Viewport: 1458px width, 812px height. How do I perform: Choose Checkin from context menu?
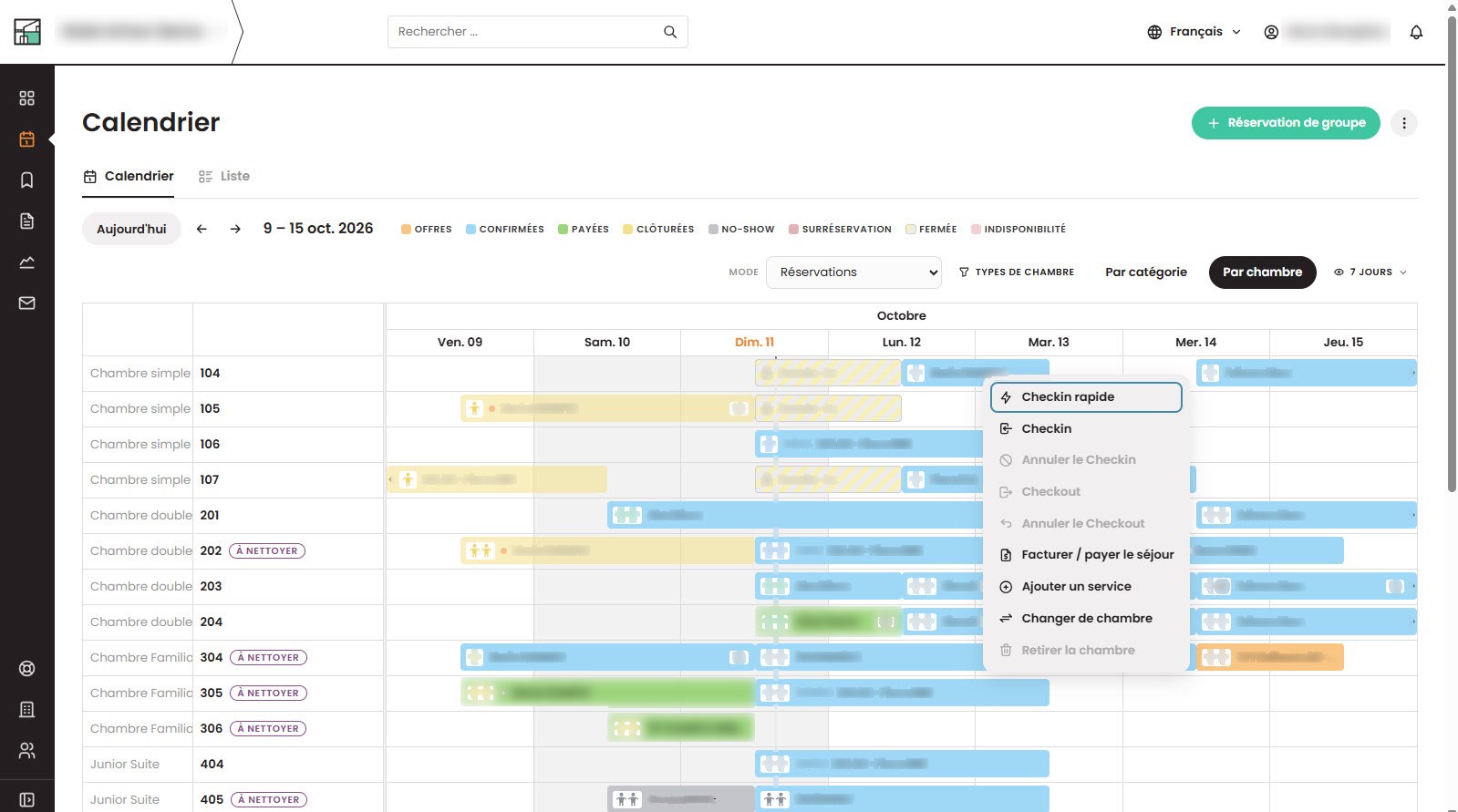coord(1086,428)
